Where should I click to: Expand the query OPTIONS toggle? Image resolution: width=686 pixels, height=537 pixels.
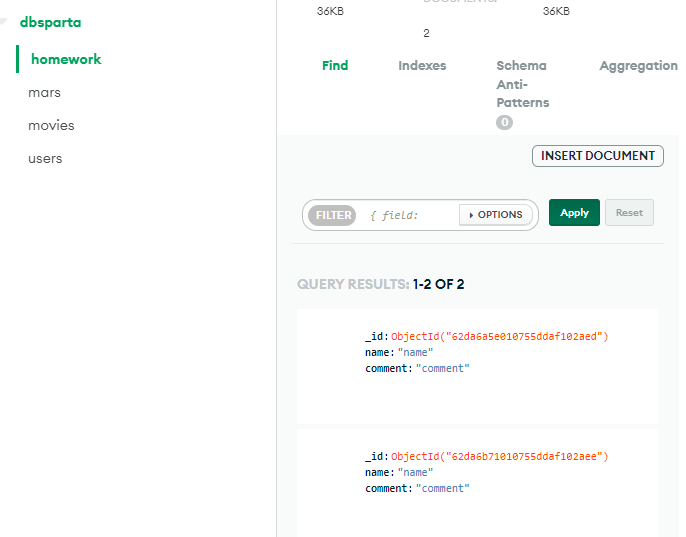click(x=496, y=215)
